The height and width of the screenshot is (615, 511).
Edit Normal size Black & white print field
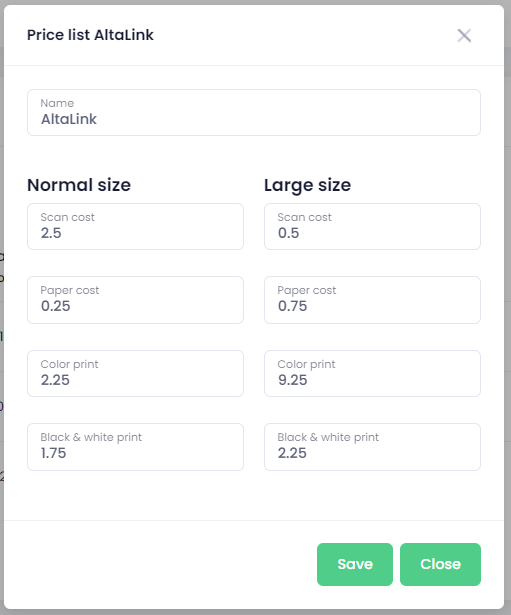[135, 447]
